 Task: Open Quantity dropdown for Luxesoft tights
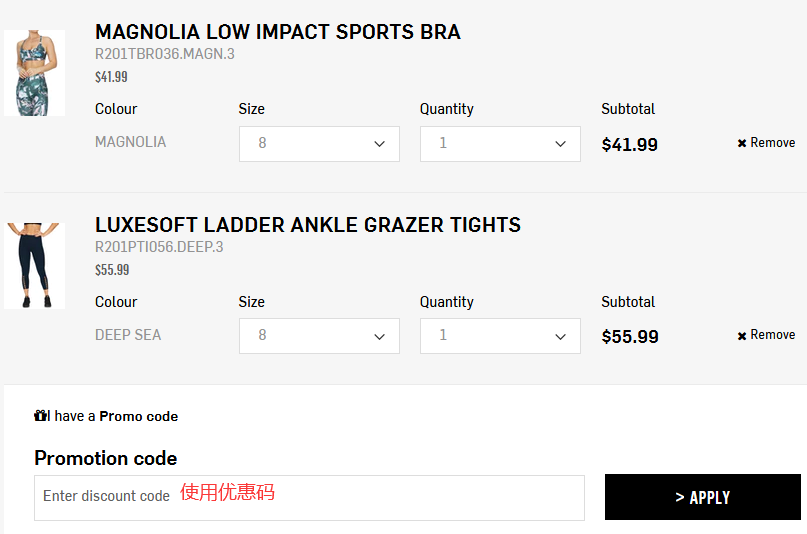coord(500,336)
